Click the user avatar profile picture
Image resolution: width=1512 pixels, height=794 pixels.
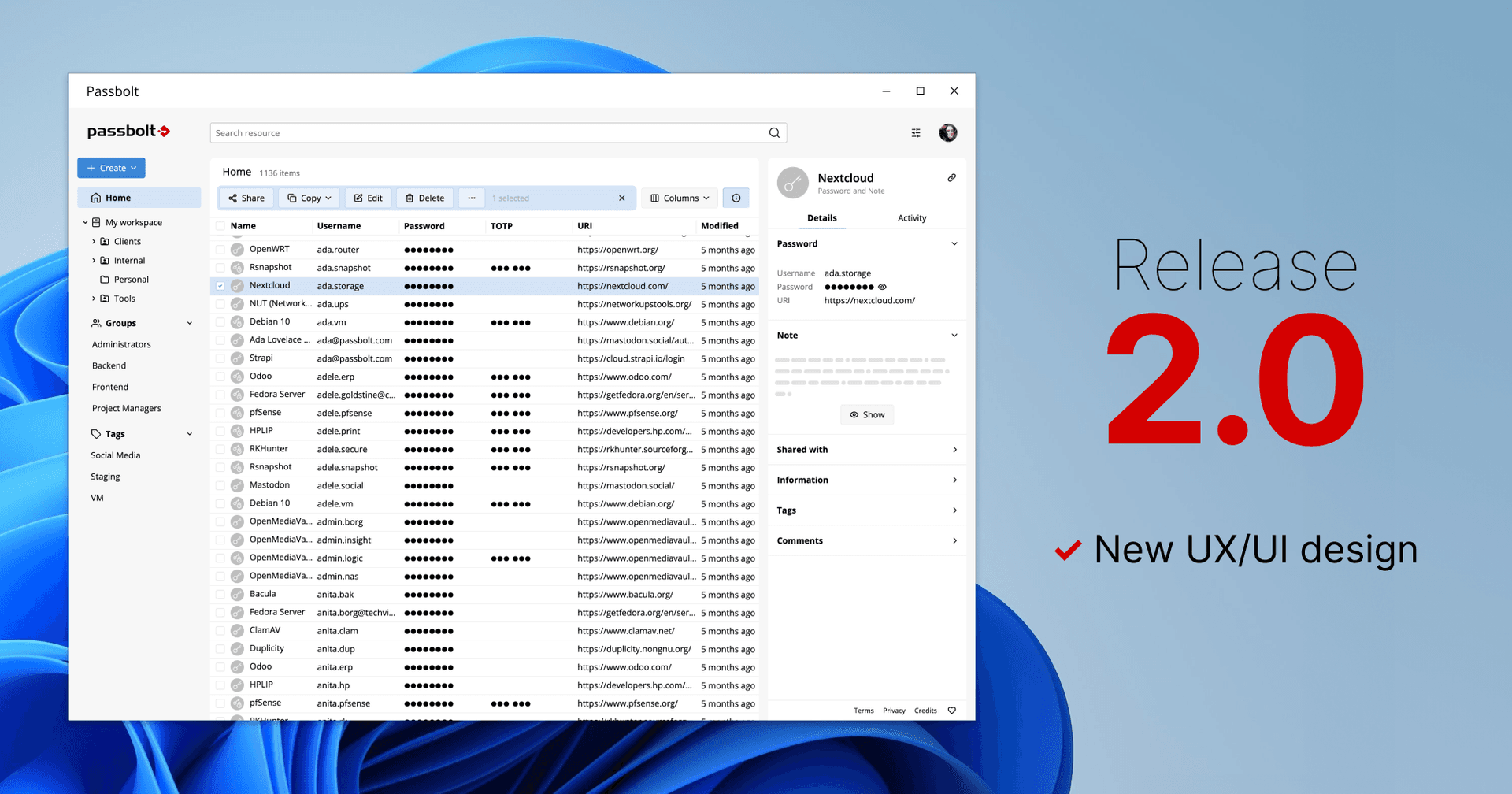click(x=948, y=132)
